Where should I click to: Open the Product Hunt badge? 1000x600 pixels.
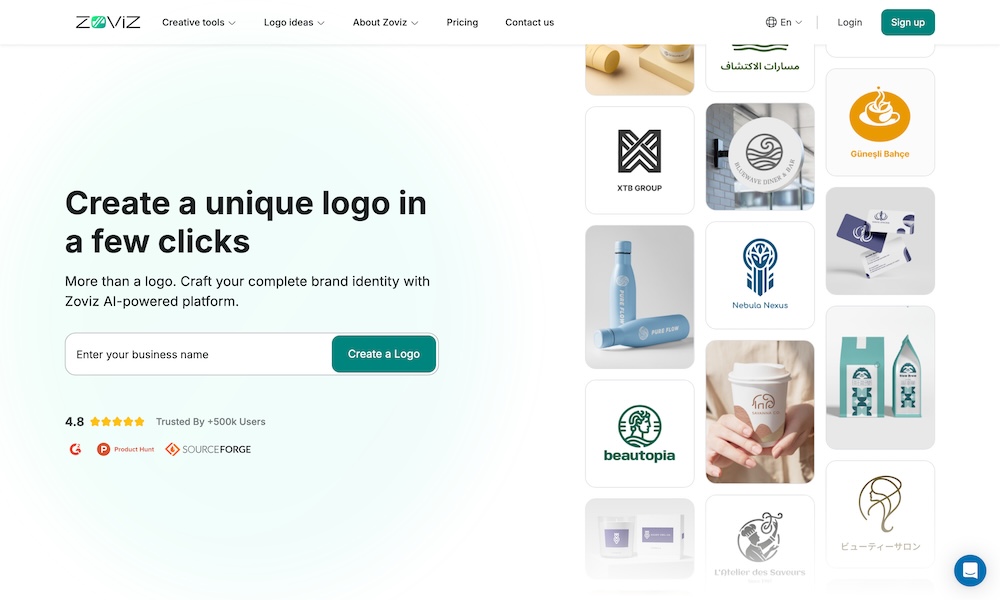pyautogui.click(x=126, y=449)
